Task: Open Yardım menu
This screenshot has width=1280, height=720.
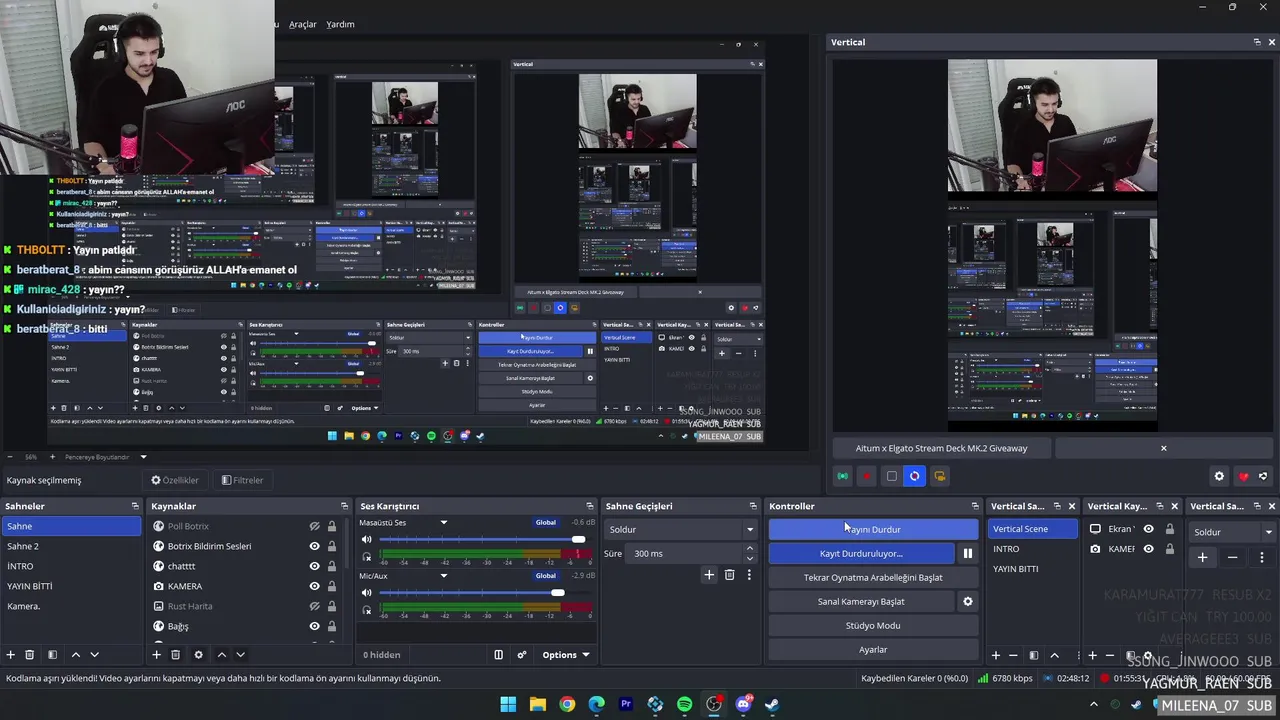Action: click(x=340, y=24)
